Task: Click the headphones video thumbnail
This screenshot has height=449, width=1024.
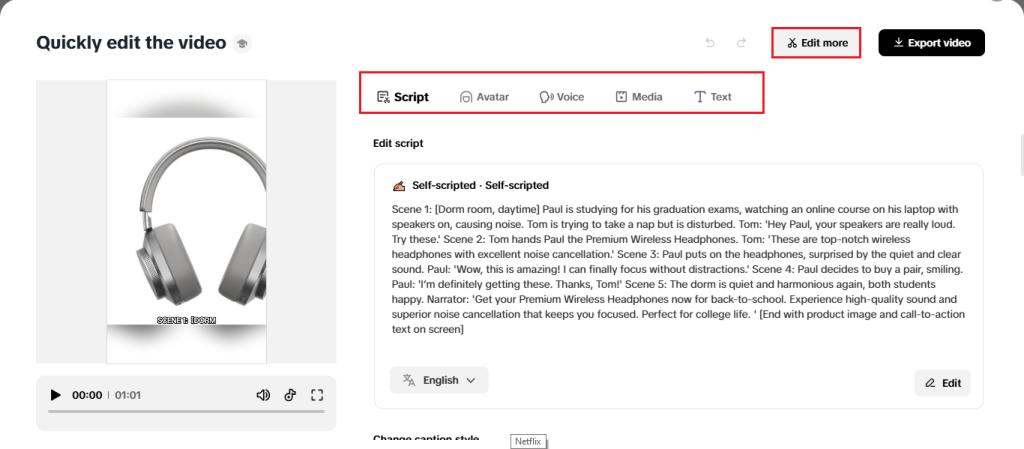Action: coord(186,221)
